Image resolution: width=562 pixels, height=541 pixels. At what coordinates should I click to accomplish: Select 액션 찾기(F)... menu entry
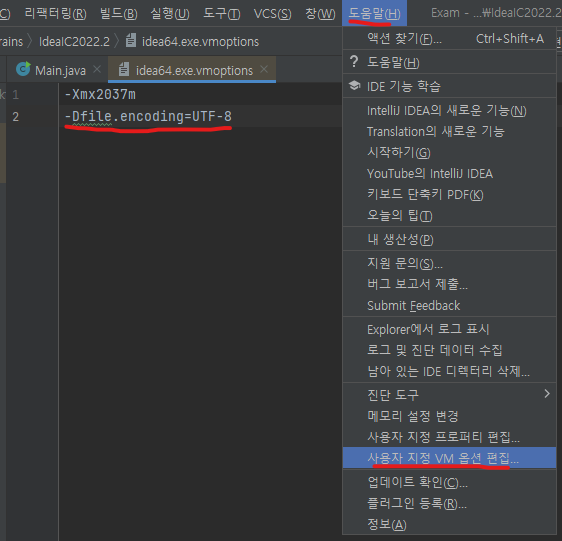(449, 39)
